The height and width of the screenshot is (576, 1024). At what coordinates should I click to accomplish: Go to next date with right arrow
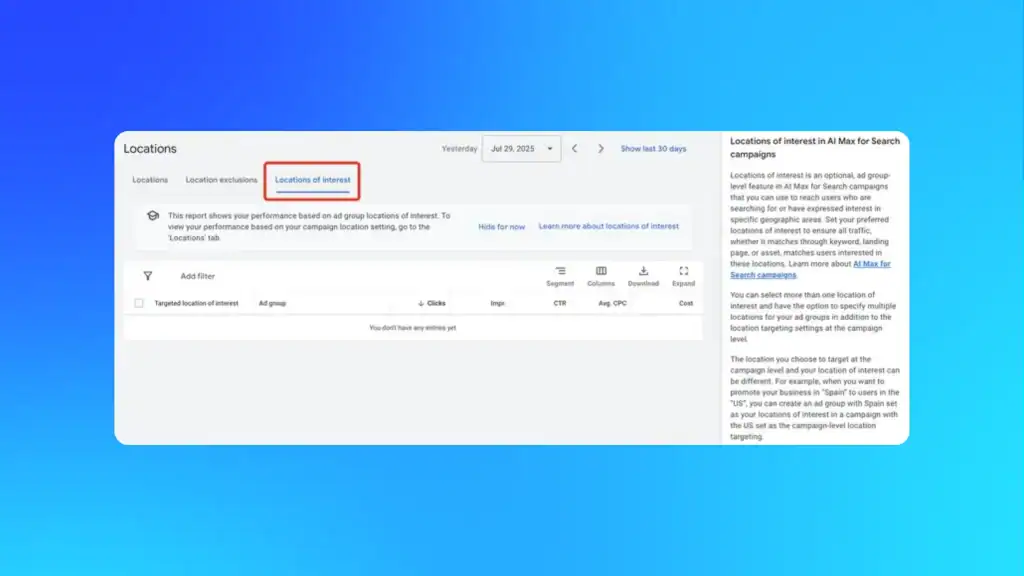[601, 149]
